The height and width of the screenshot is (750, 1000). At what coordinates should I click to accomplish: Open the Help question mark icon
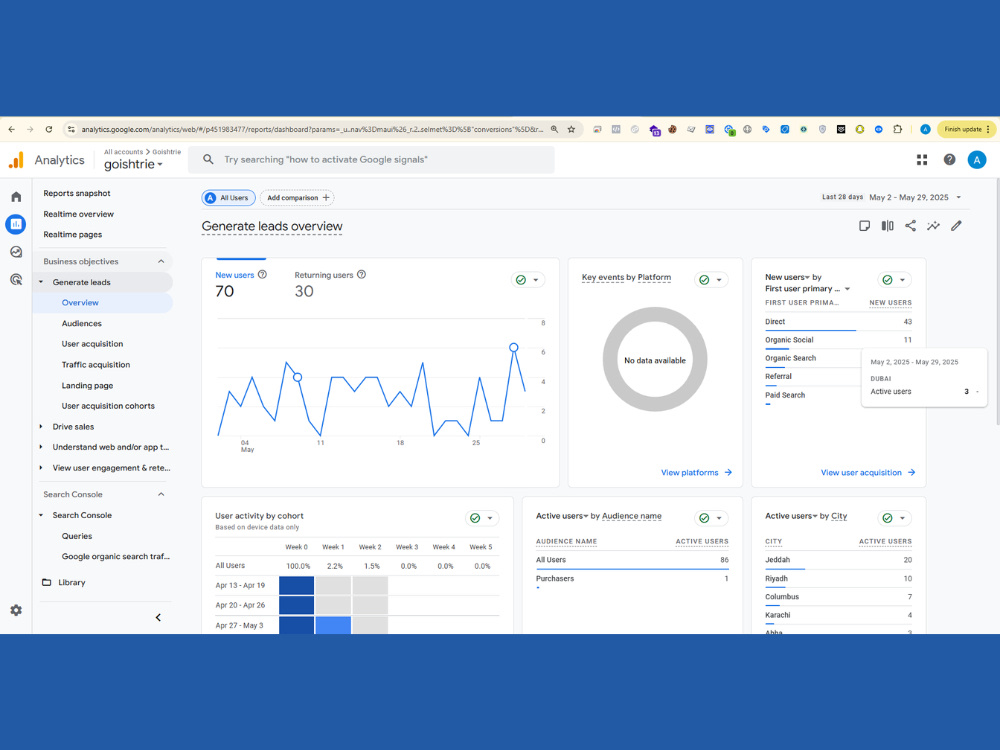coord(950,160)
